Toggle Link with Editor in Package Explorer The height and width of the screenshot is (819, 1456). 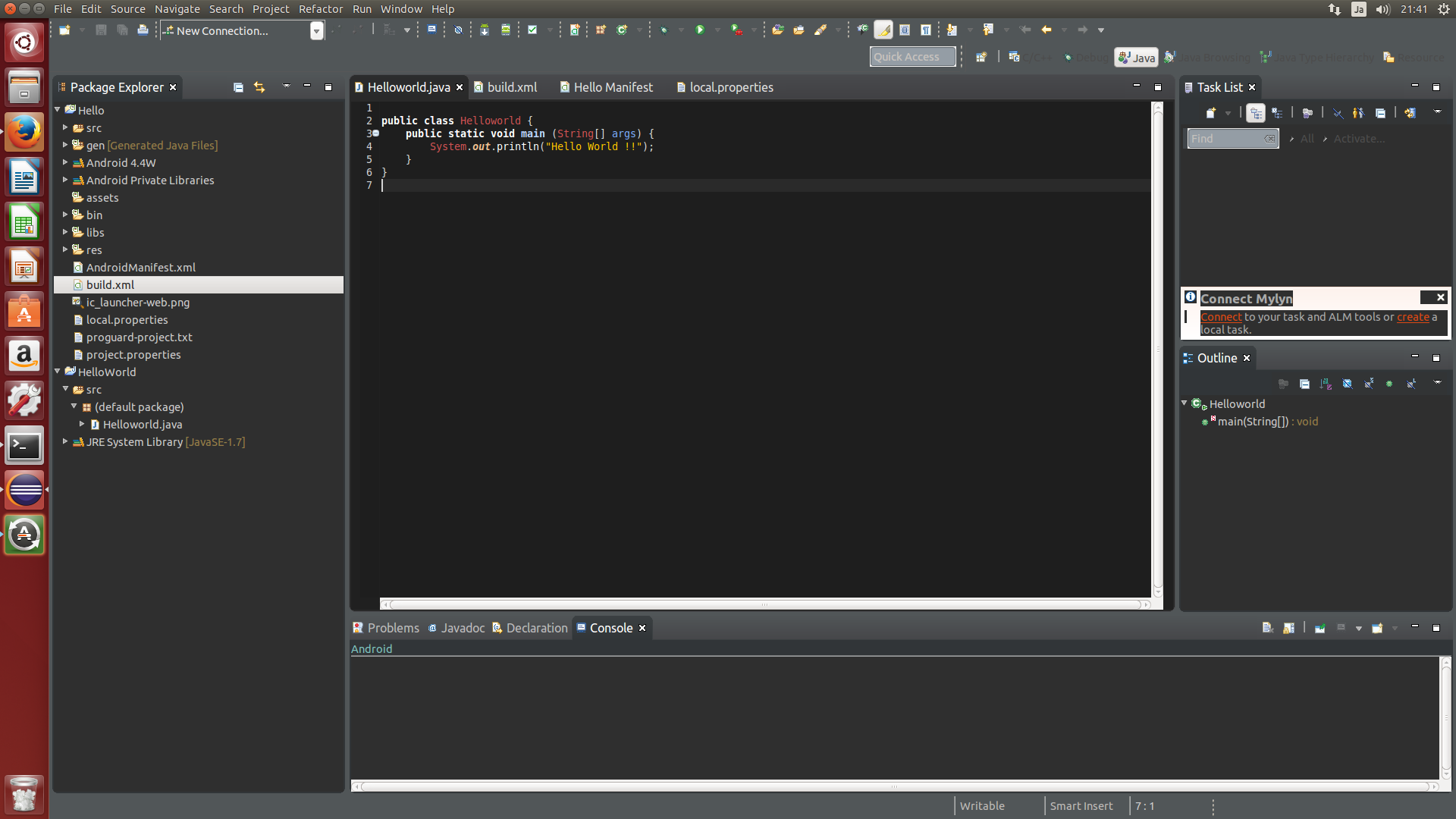click(259, 87)
